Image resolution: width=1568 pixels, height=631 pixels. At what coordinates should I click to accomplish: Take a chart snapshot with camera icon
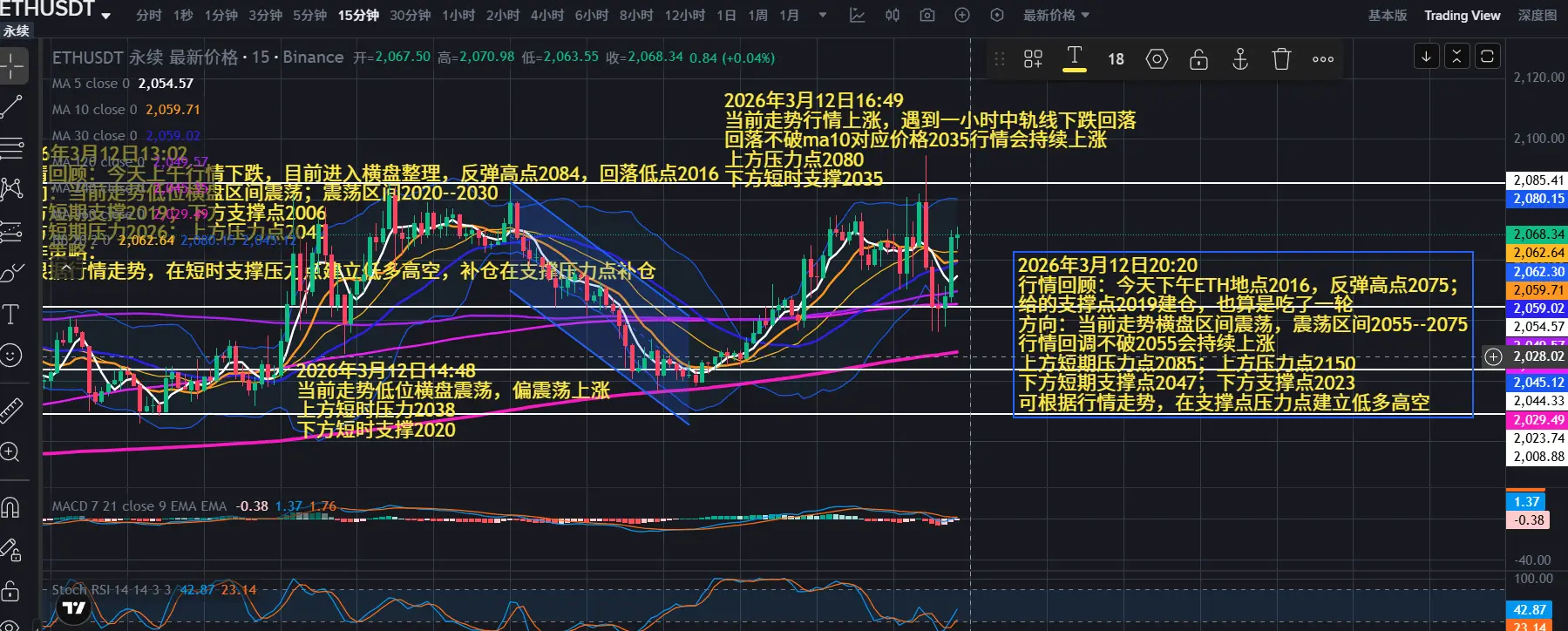click(x=927, y=15)
